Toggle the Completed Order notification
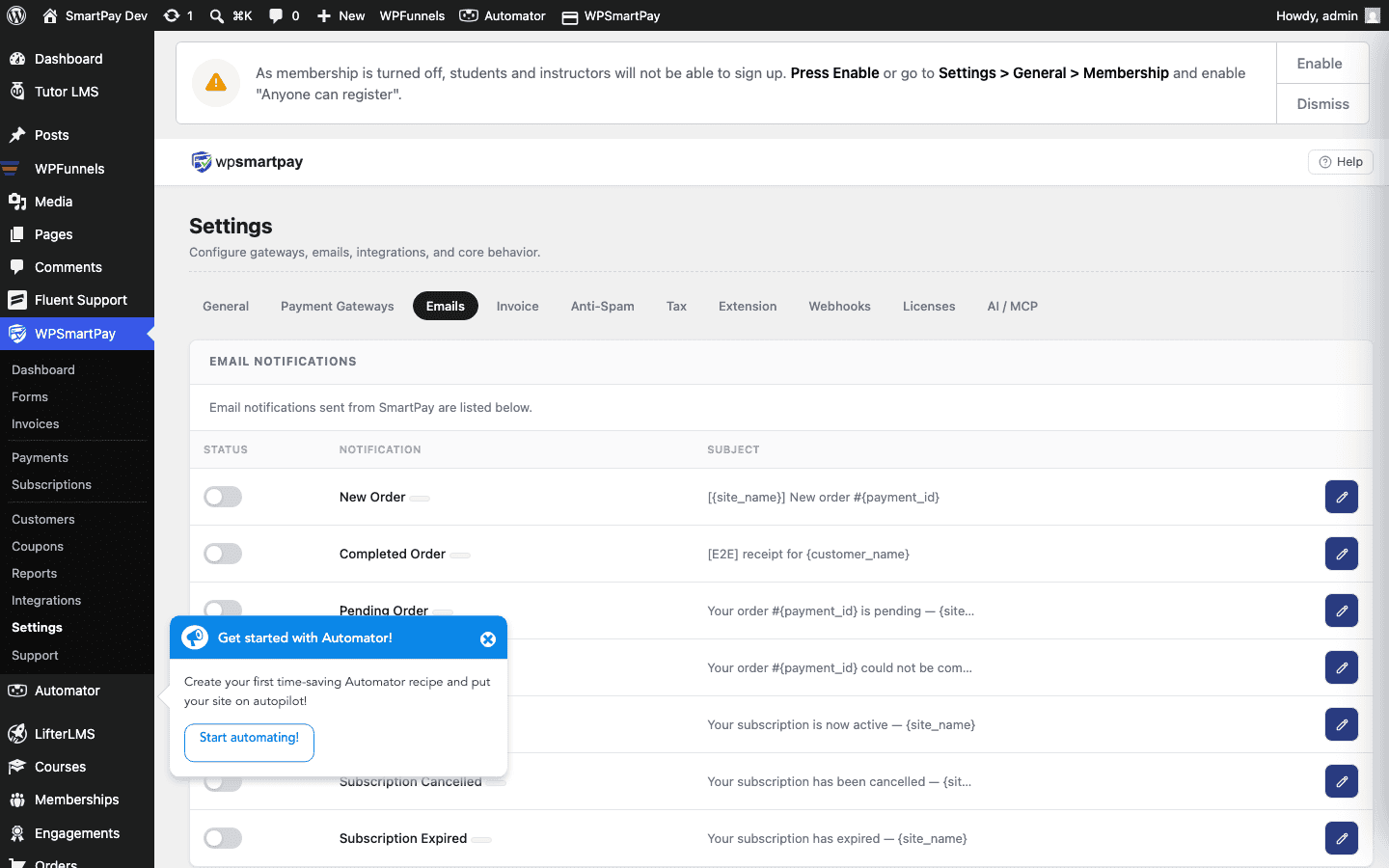 point(223,554)
